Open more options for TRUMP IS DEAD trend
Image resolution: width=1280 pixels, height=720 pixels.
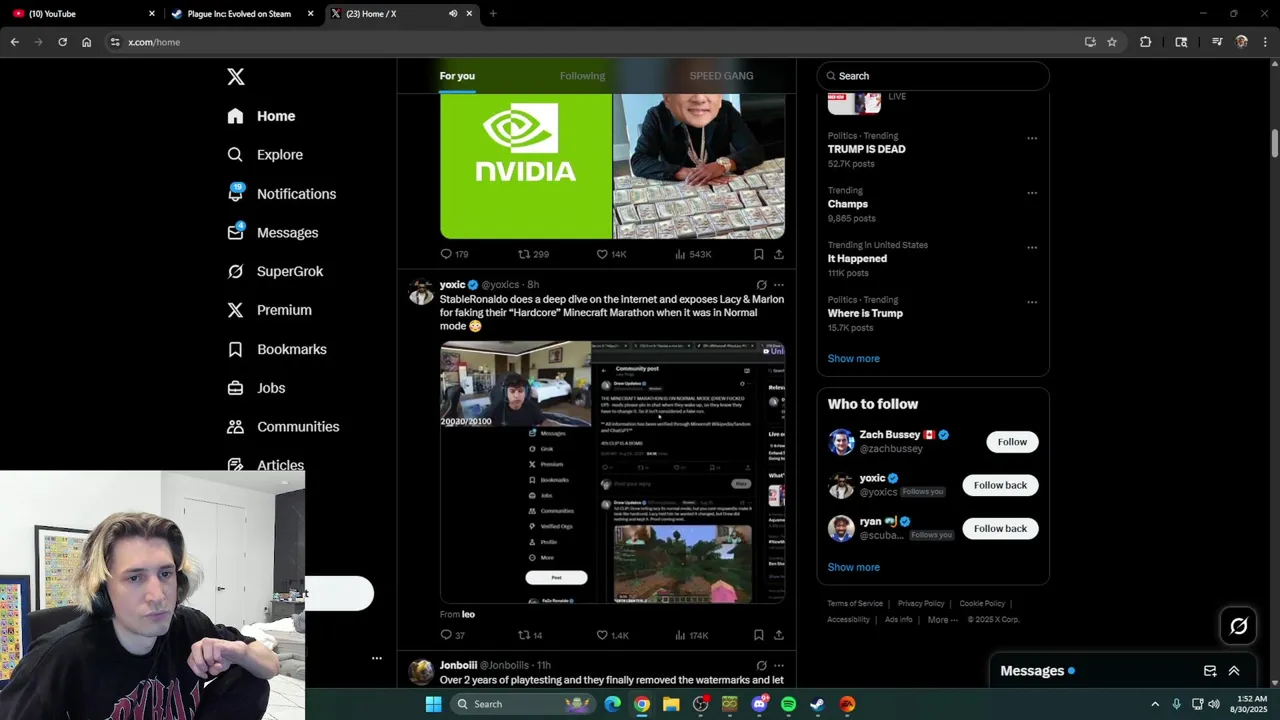tap(1032, 138)
